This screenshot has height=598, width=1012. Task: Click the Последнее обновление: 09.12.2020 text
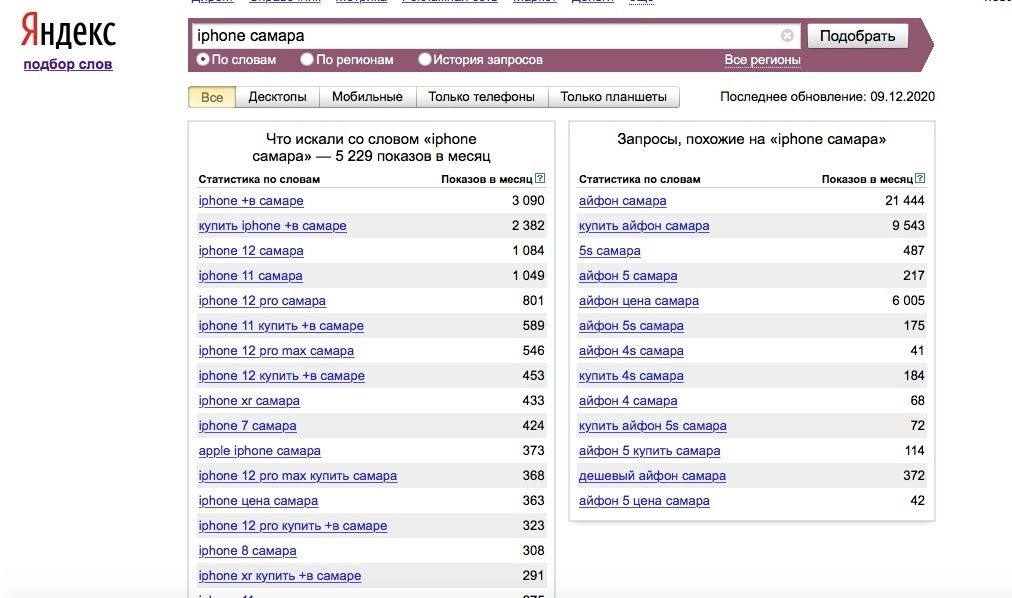point(827,97)
